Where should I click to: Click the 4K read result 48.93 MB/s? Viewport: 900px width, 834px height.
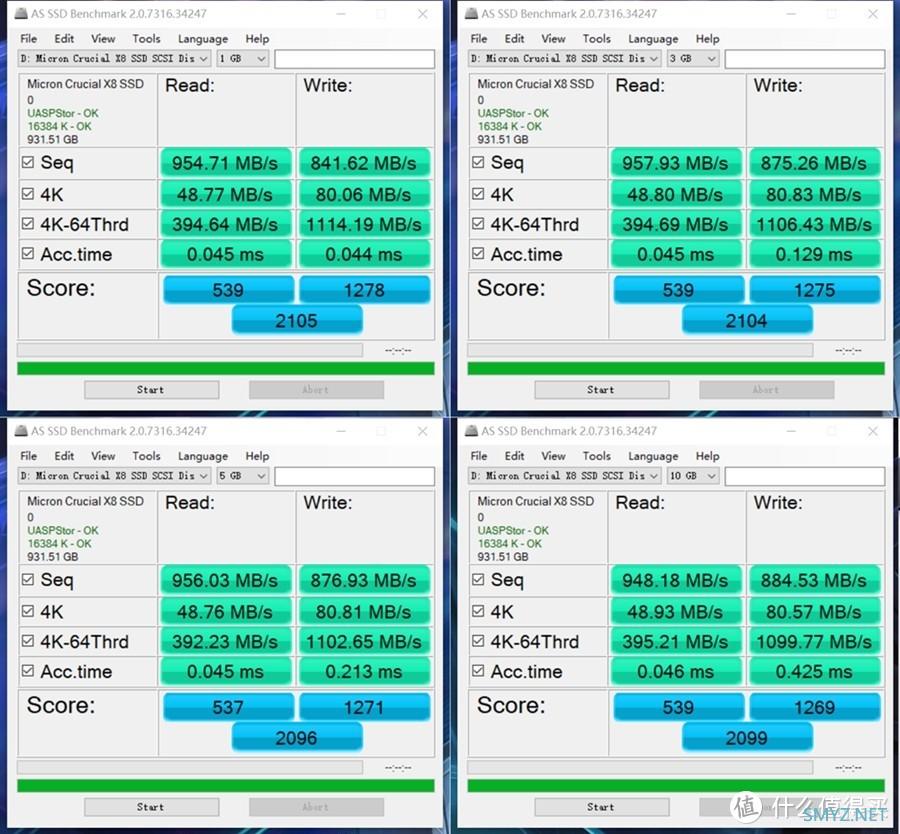pyautogui.click(x=676, y=612)
